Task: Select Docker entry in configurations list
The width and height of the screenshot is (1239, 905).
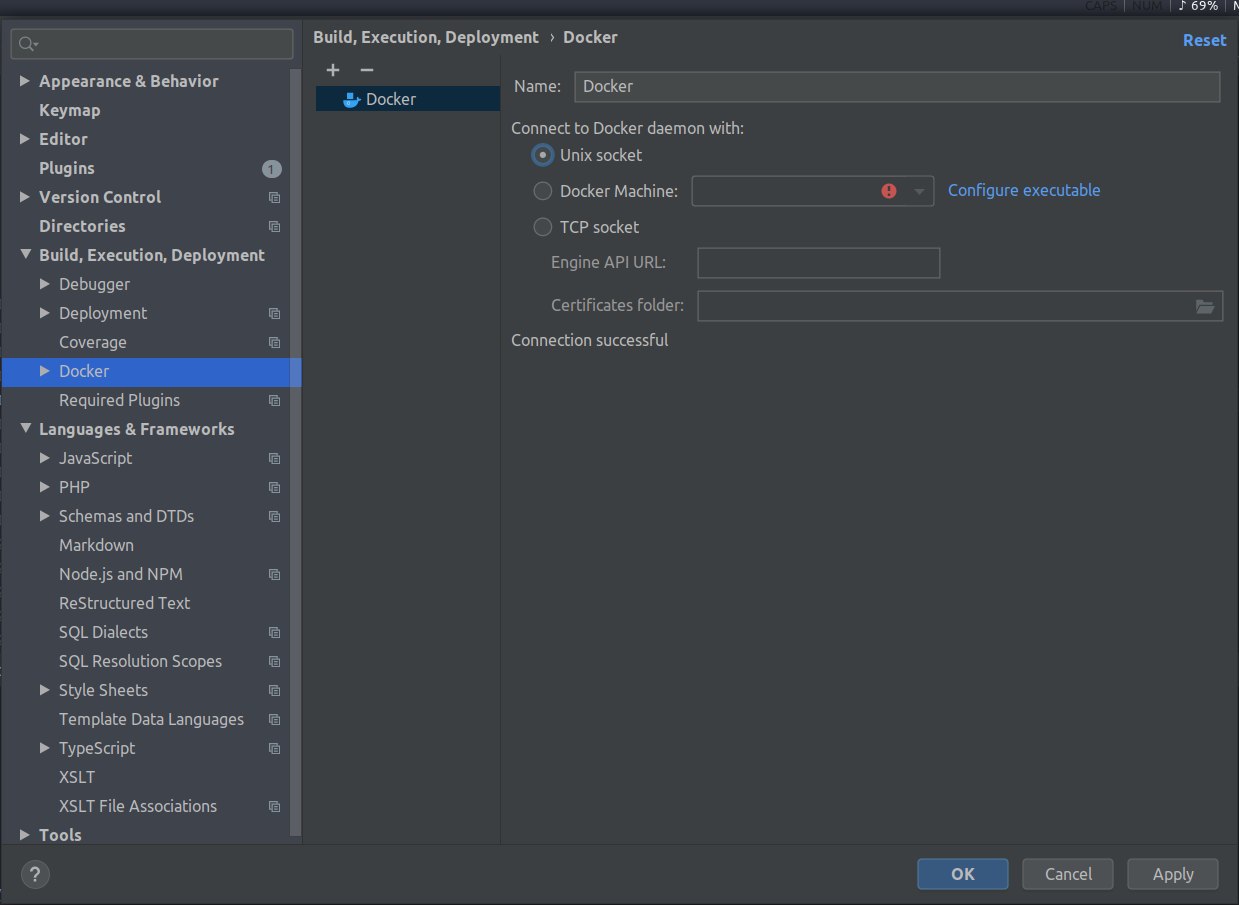Action: click(x=408, y=99)
